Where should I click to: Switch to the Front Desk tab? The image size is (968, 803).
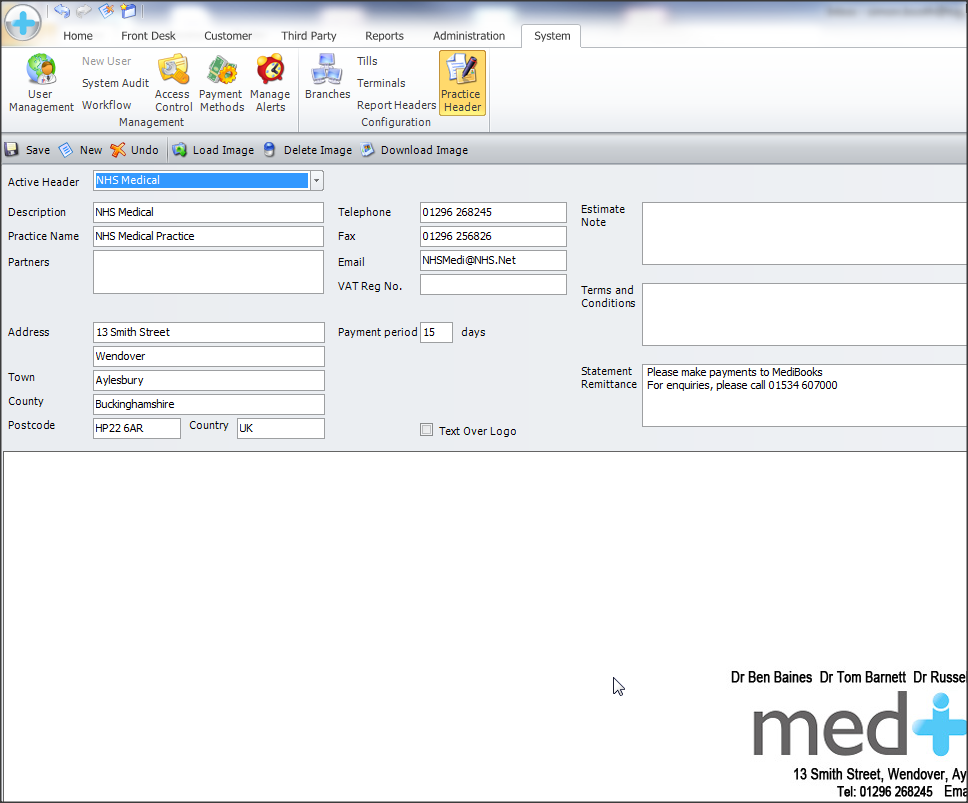[x=148, y=36]
